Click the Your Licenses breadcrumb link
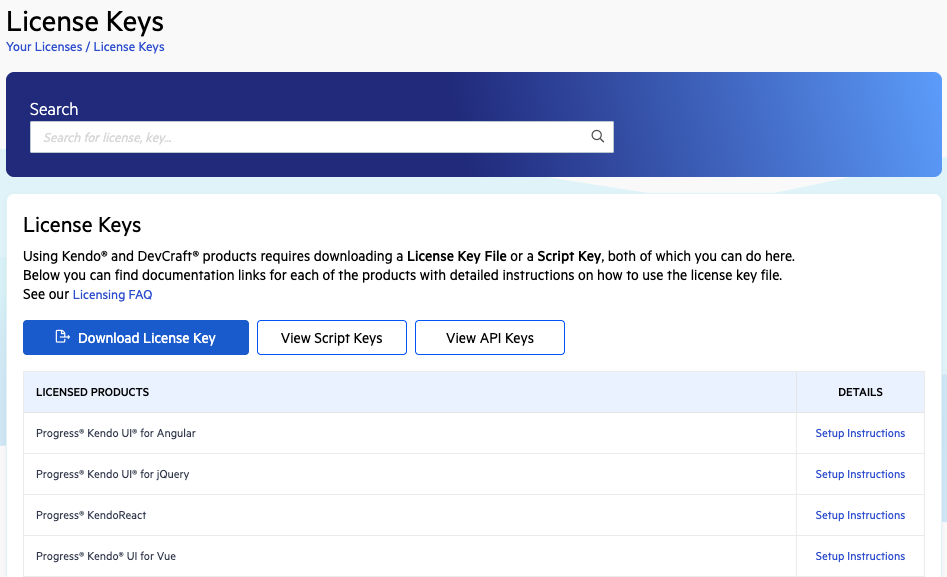Screen dimensions: 947x577 pyautogui.click(x=44, y=46)
